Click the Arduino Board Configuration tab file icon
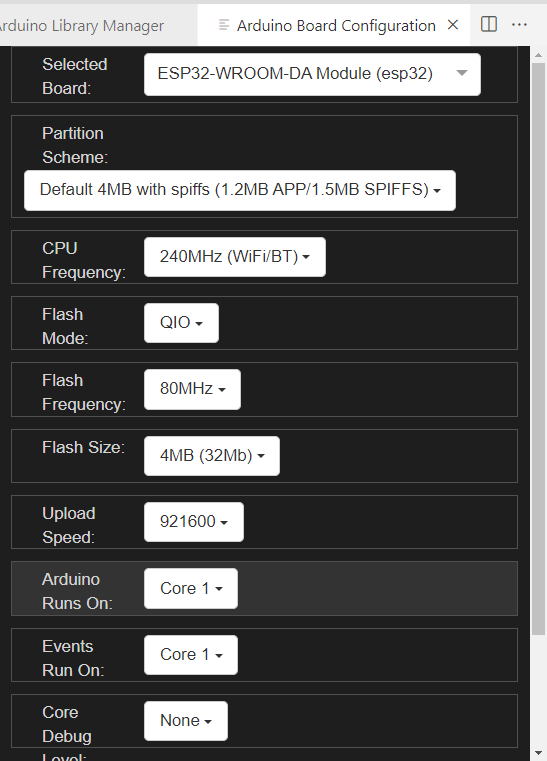The width and height of the screenshot is (547, 761). pyautogui.click(x=224, y=25)
